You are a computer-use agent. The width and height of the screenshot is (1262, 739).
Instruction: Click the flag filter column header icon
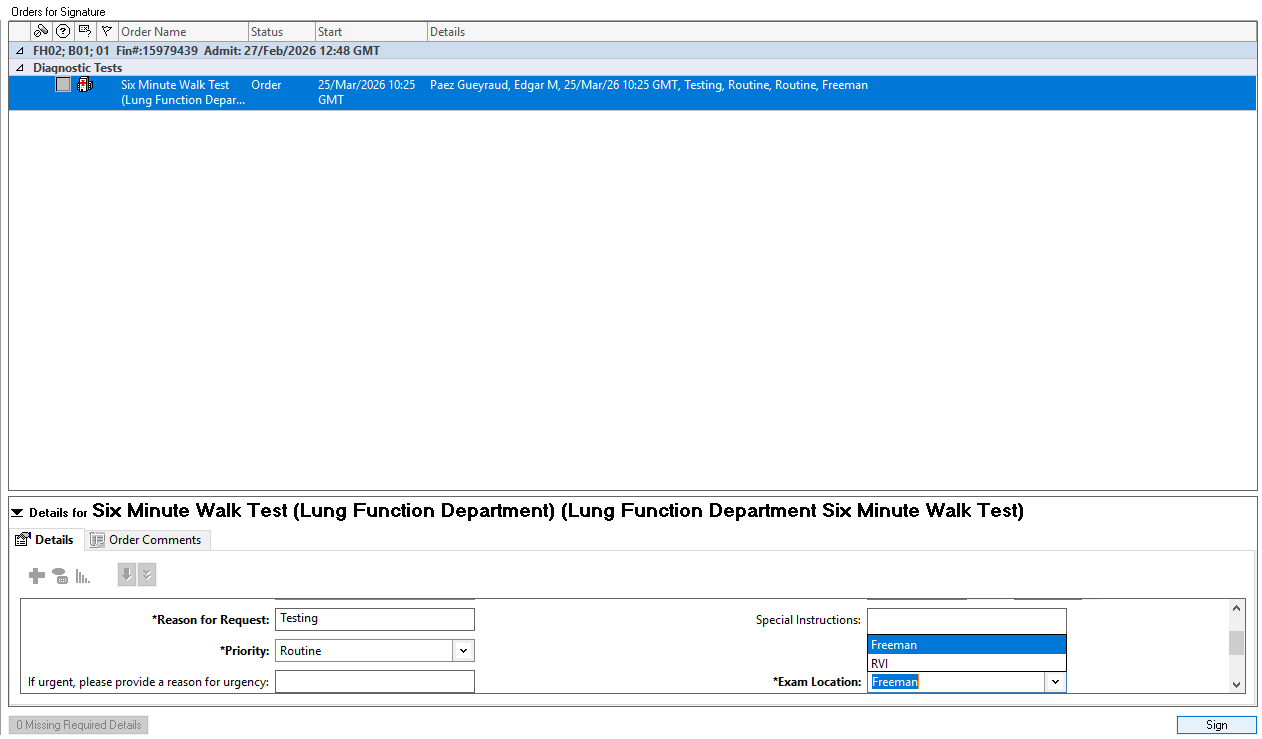[107, 32]
